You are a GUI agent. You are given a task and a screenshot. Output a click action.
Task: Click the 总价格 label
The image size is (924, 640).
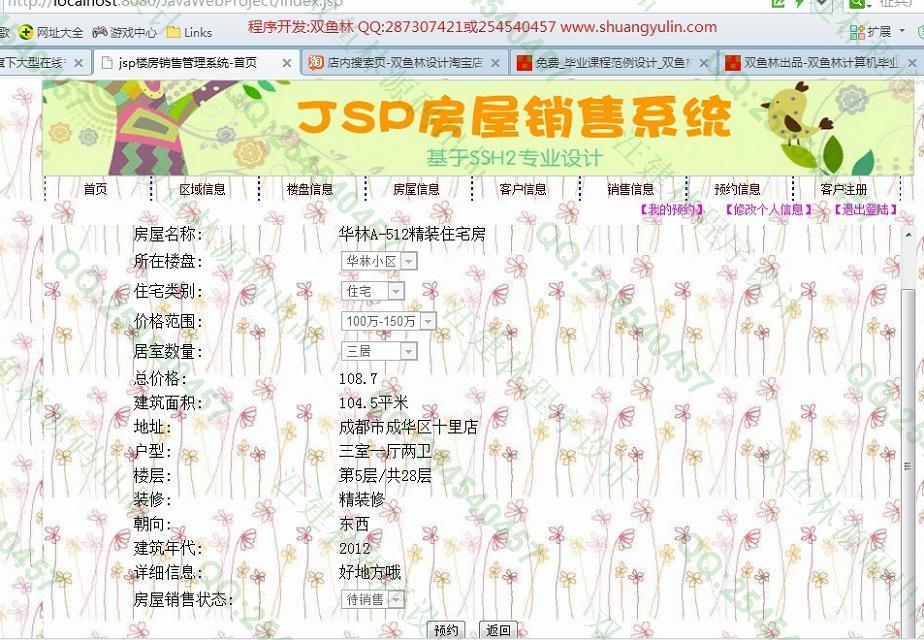point(160,379)
